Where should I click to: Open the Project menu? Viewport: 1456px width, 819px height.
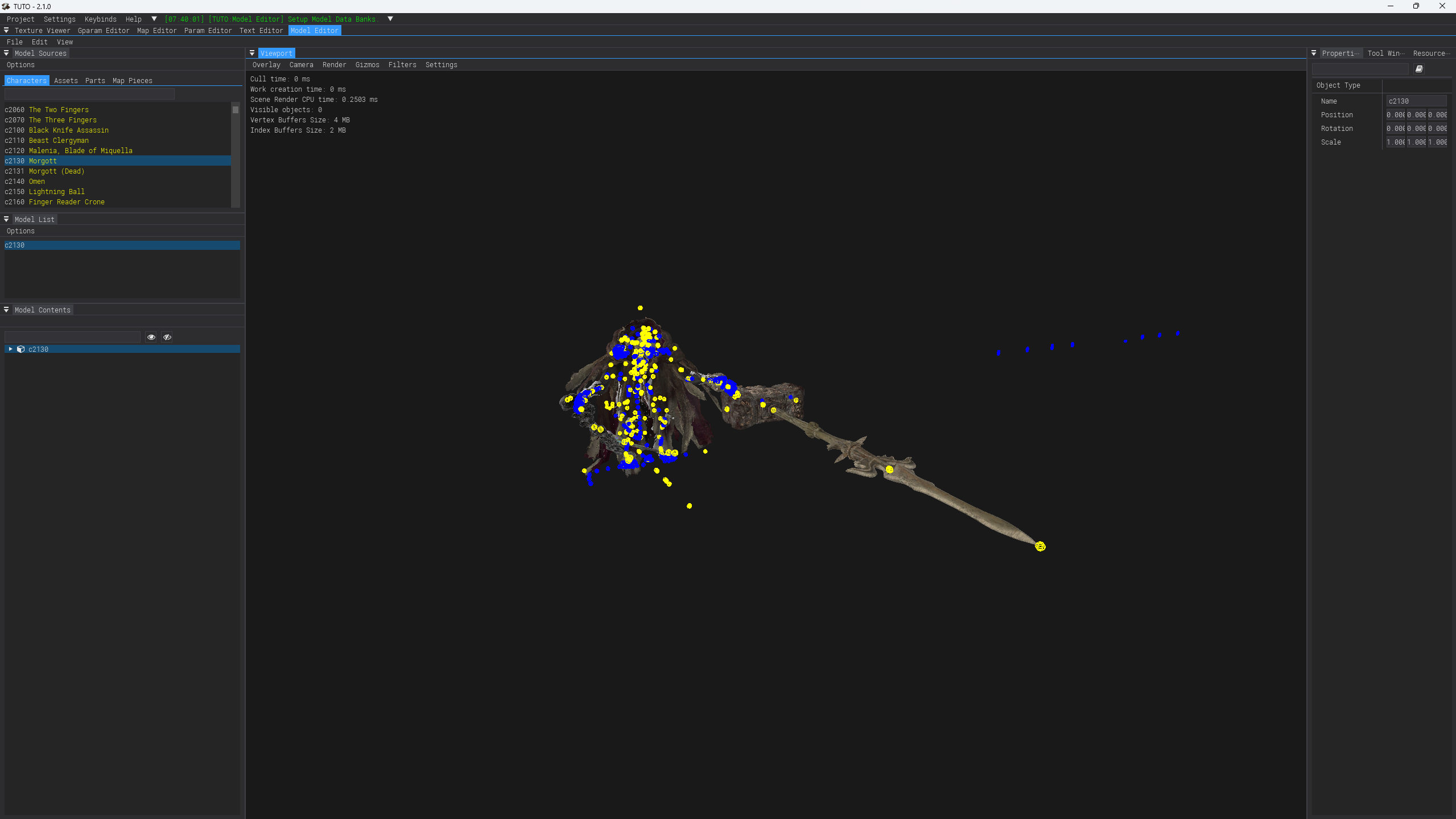20,19
